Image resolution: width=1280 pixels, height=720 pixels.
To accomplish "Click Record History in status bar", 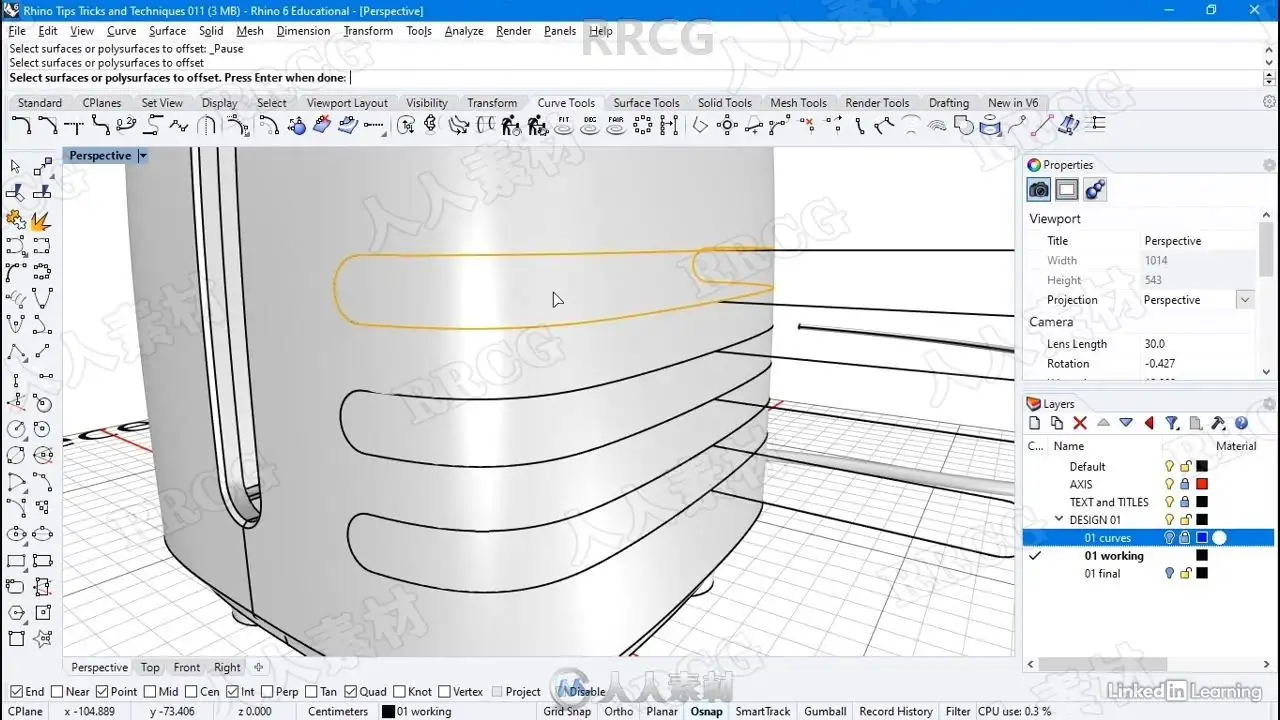I will [x=896, y=711].
